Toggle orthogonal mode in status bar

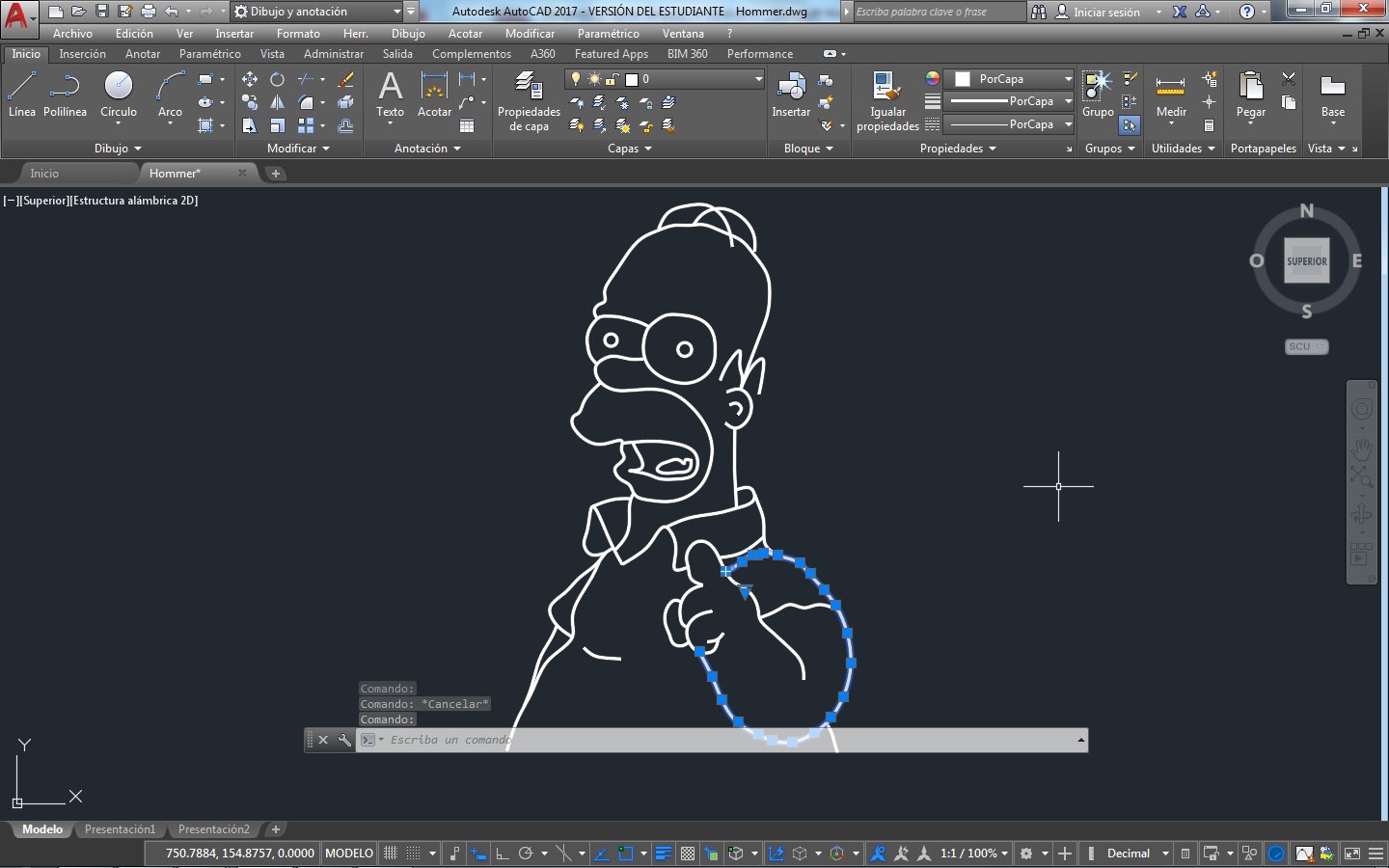point(502,854)
